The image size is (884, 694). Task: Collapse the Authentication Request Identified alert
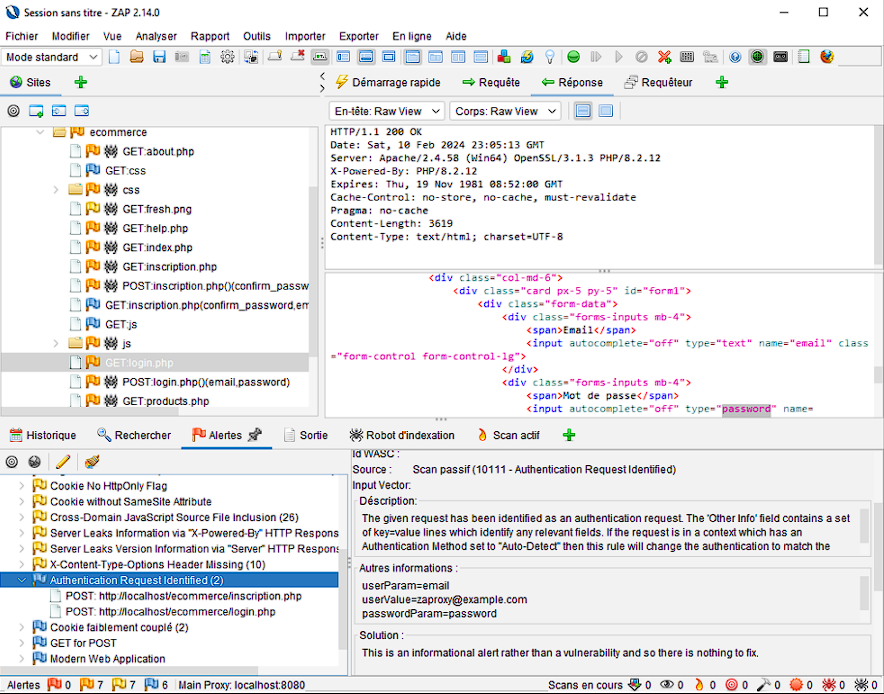(x=24, y=580)
